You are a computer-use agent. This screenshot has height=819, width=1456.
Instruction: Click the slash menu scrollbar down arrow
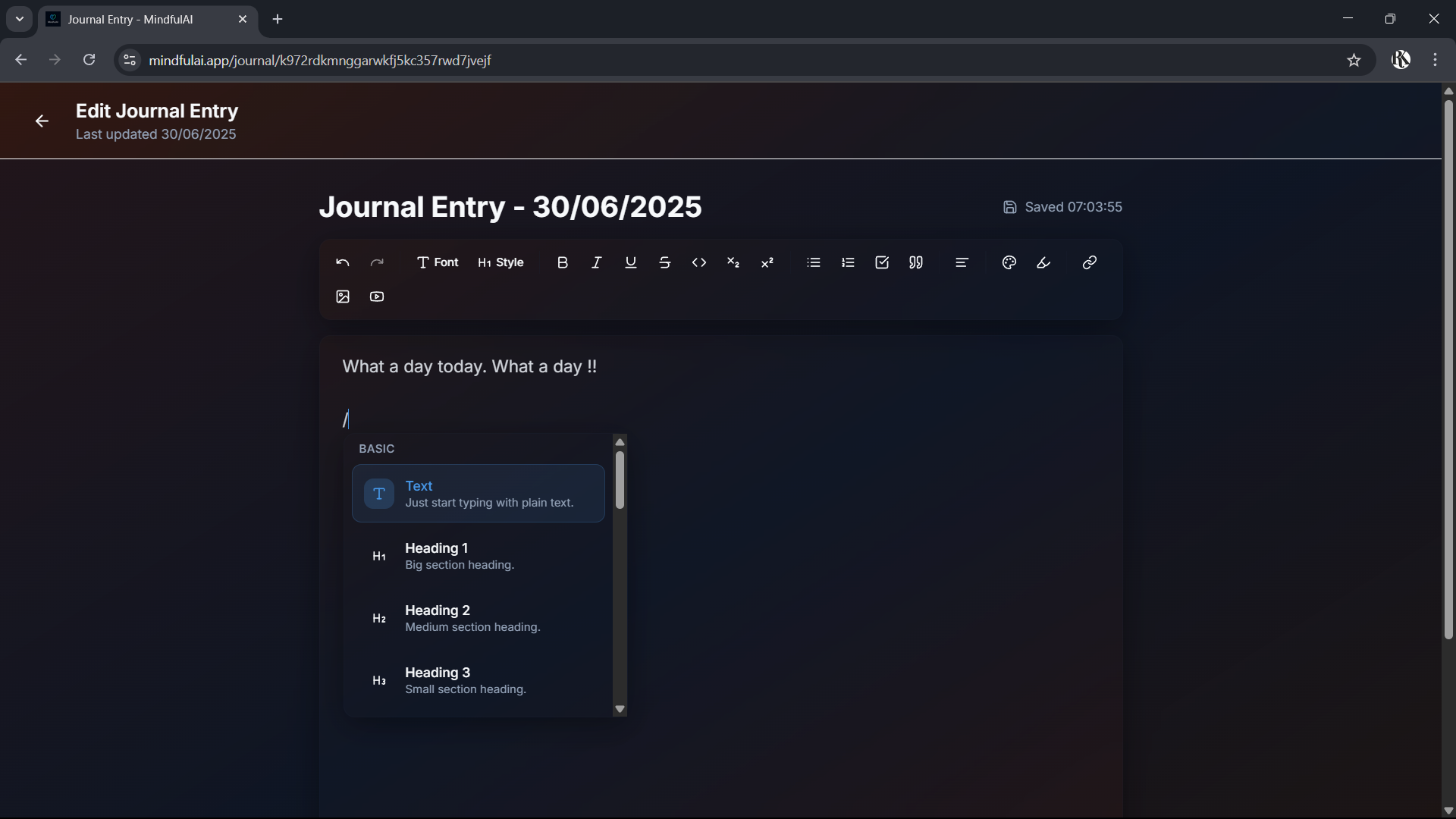coord(620,709)
